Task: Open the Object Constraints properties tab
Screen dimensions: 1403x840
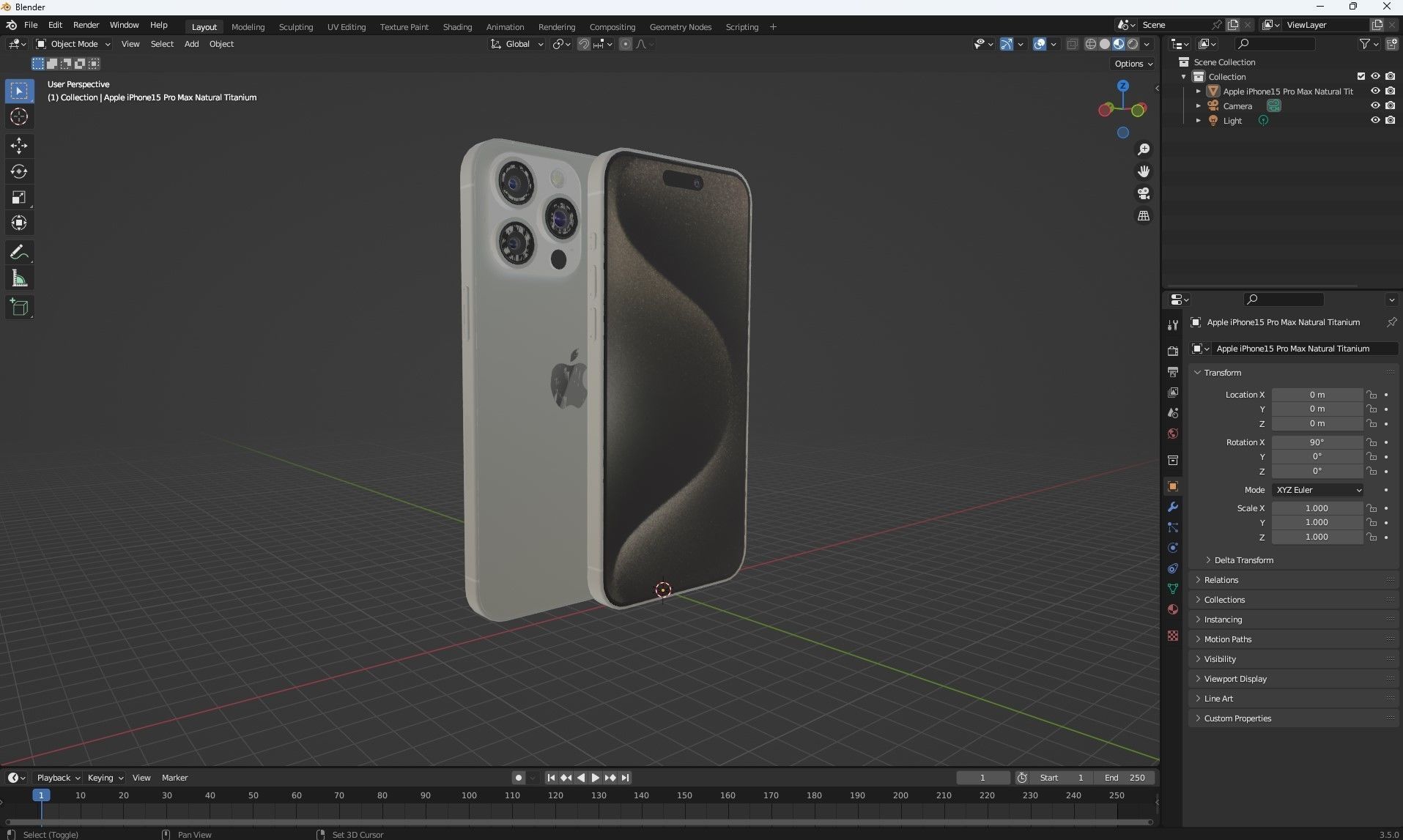Action: click(x=1172, y=568)
